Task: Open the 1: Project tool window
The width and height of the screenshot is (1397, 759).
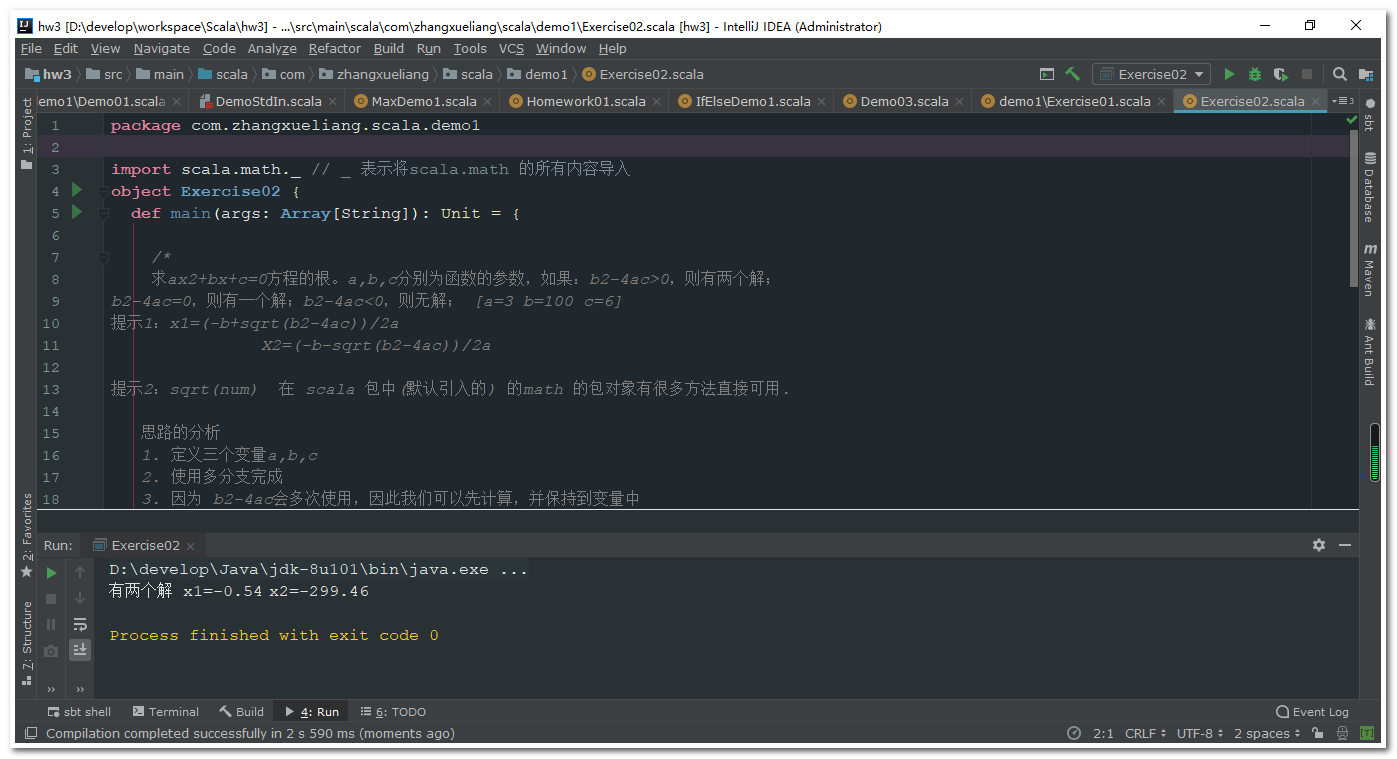Action: coord(27,134)
